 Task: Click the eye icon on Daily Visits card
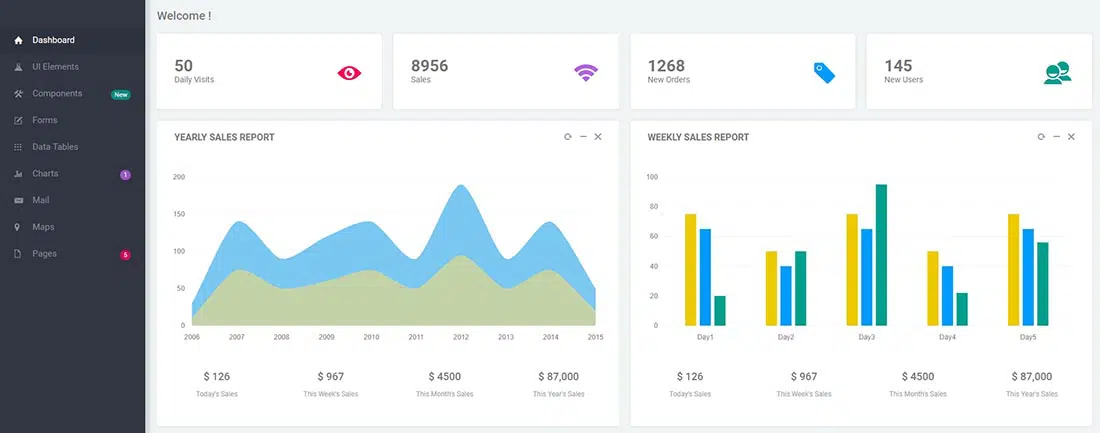349,72
